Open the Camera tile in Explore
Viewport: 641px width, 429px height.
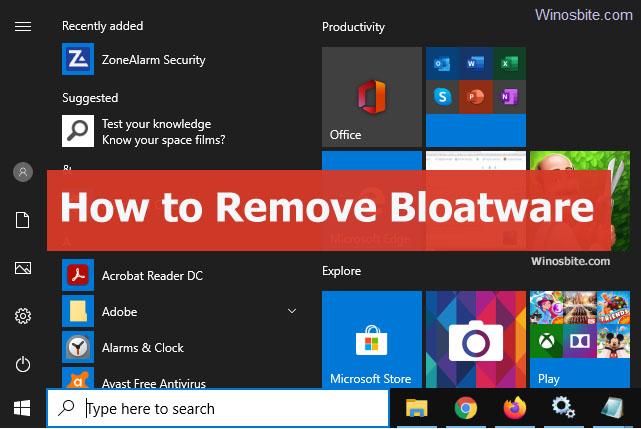[x=475, y=339]
